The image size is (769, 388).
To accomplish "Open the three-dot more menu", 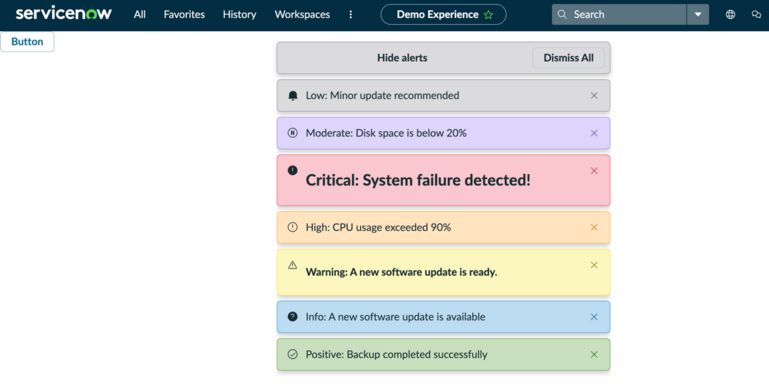I will [x=351, y=15].
